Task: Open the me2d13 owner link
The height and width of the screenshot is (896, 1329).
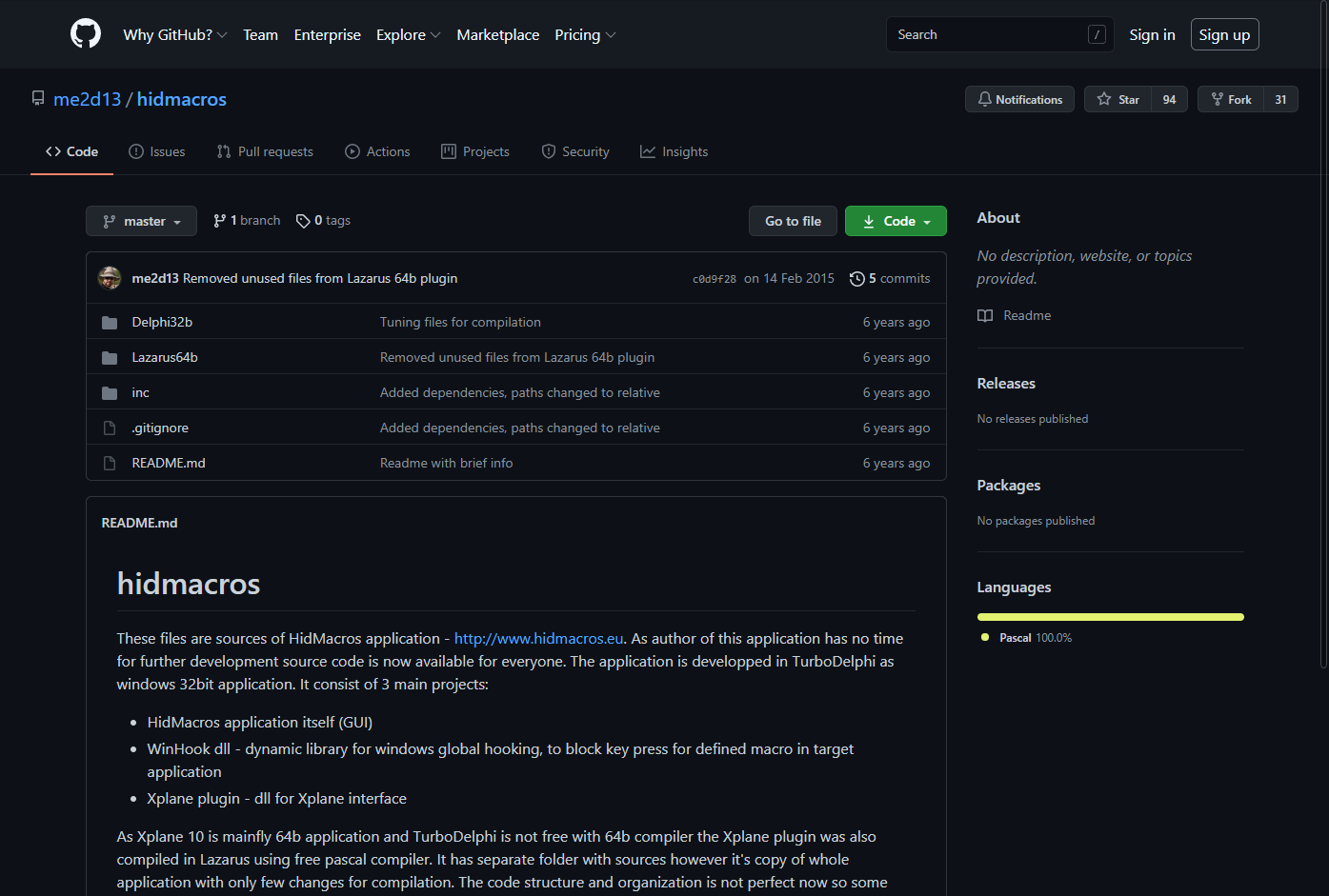Action: pyautogui.click(x=88, y=99)
